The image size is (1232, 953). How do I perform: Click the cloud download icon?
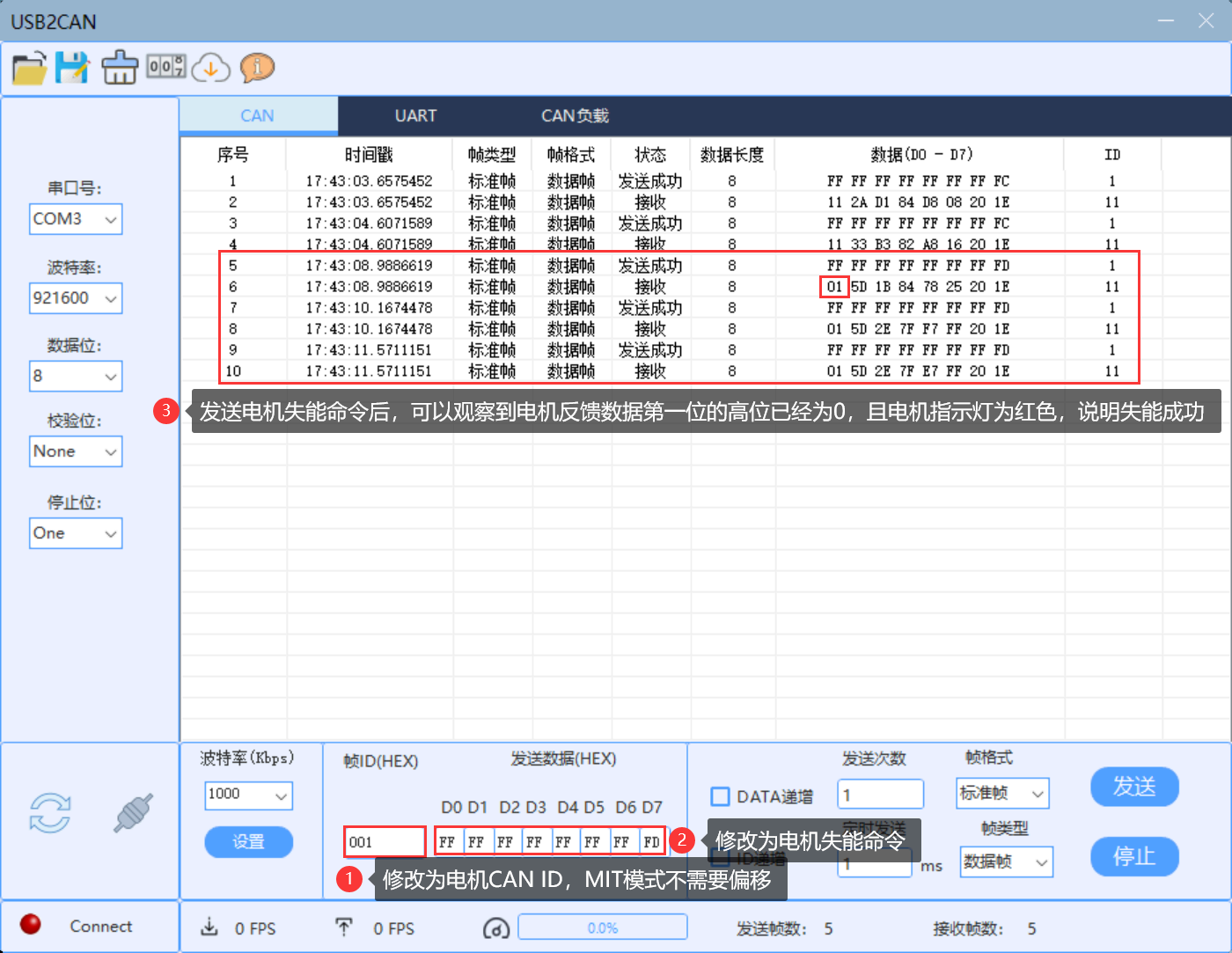point(211,68)
